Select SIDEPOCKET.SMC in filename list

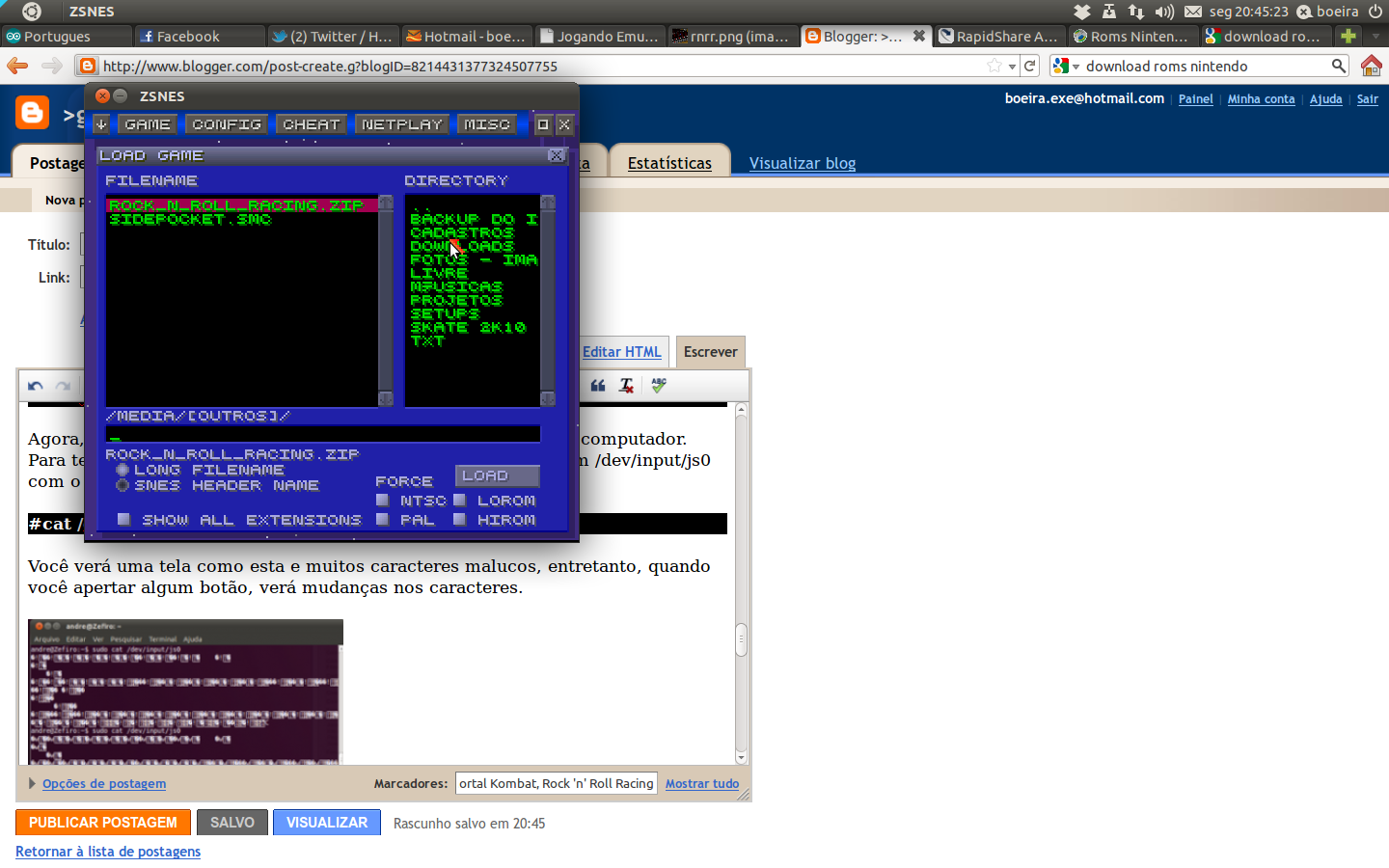point(190,219)
